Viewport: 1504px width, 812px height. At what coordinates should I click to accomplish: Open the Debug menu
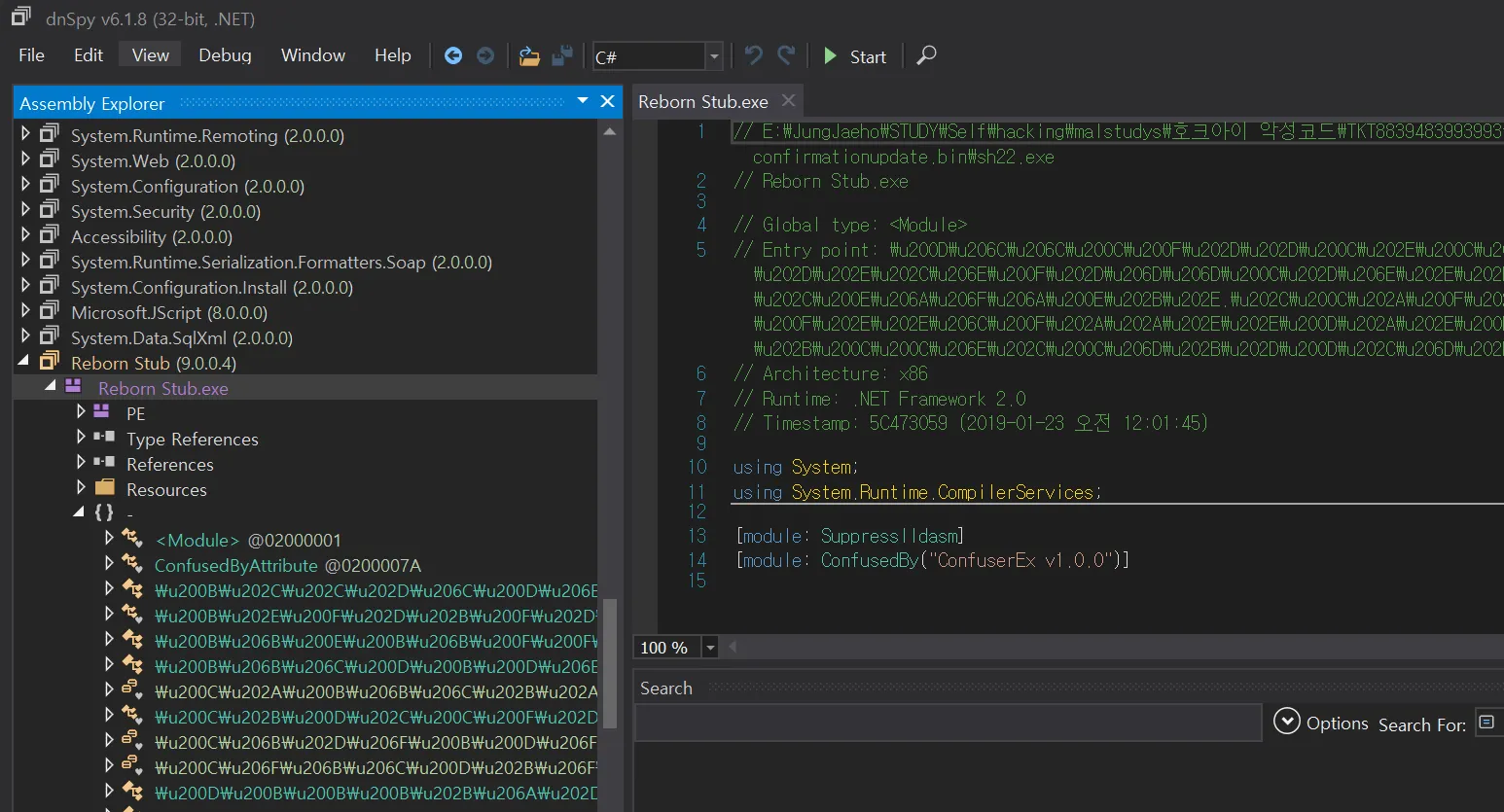point(225,55)
